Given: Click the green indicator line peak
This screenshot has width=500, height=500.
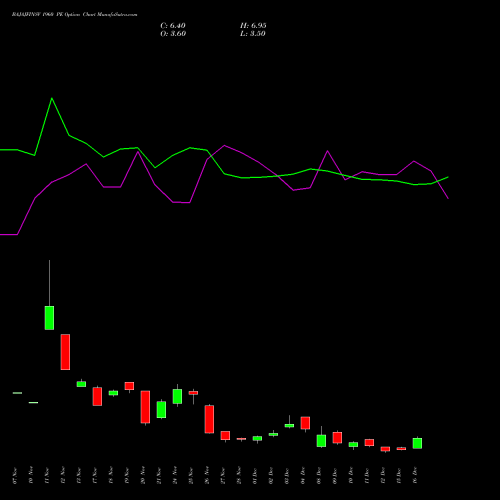Looking at the screenshot, I should (x=52, y=98).
